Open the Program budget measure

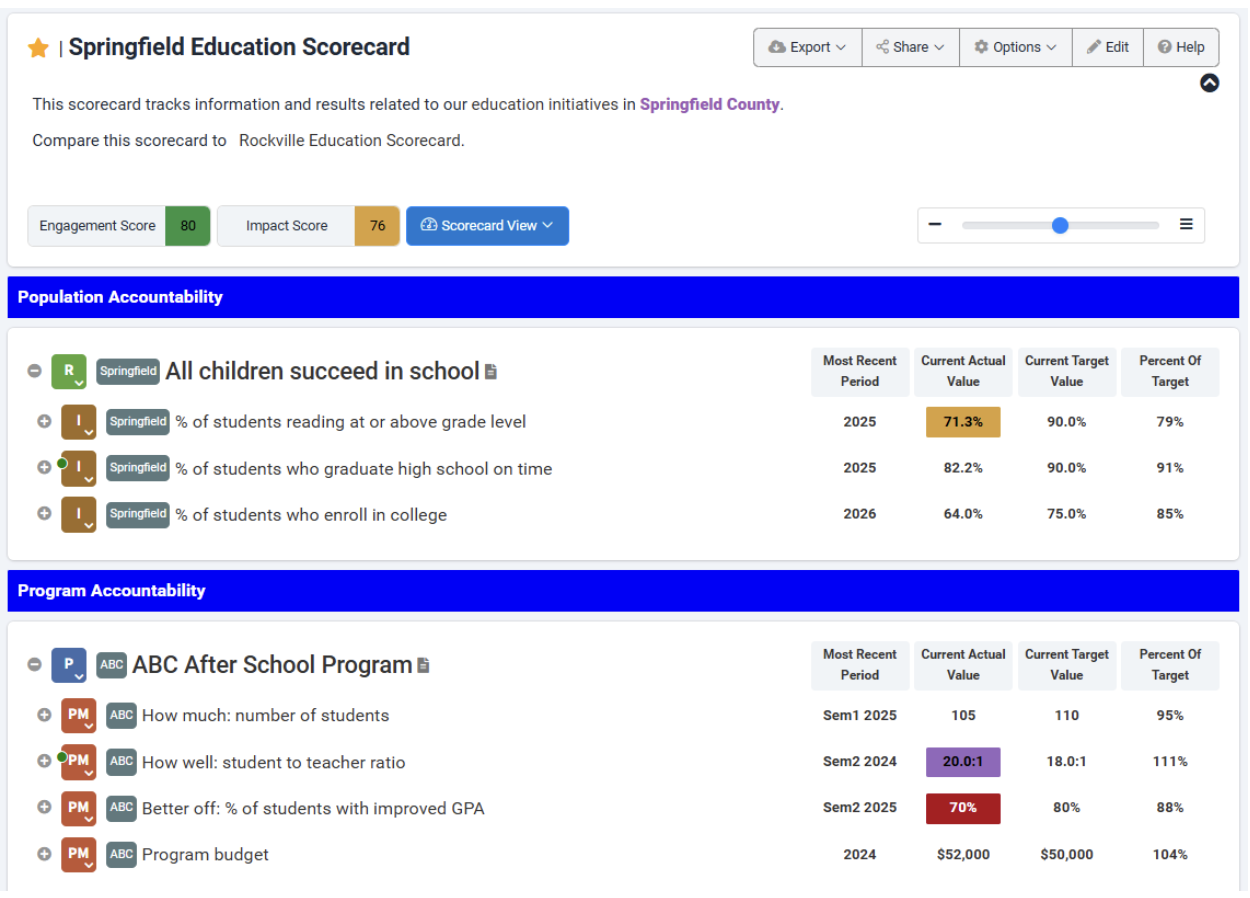click(205, 854)
